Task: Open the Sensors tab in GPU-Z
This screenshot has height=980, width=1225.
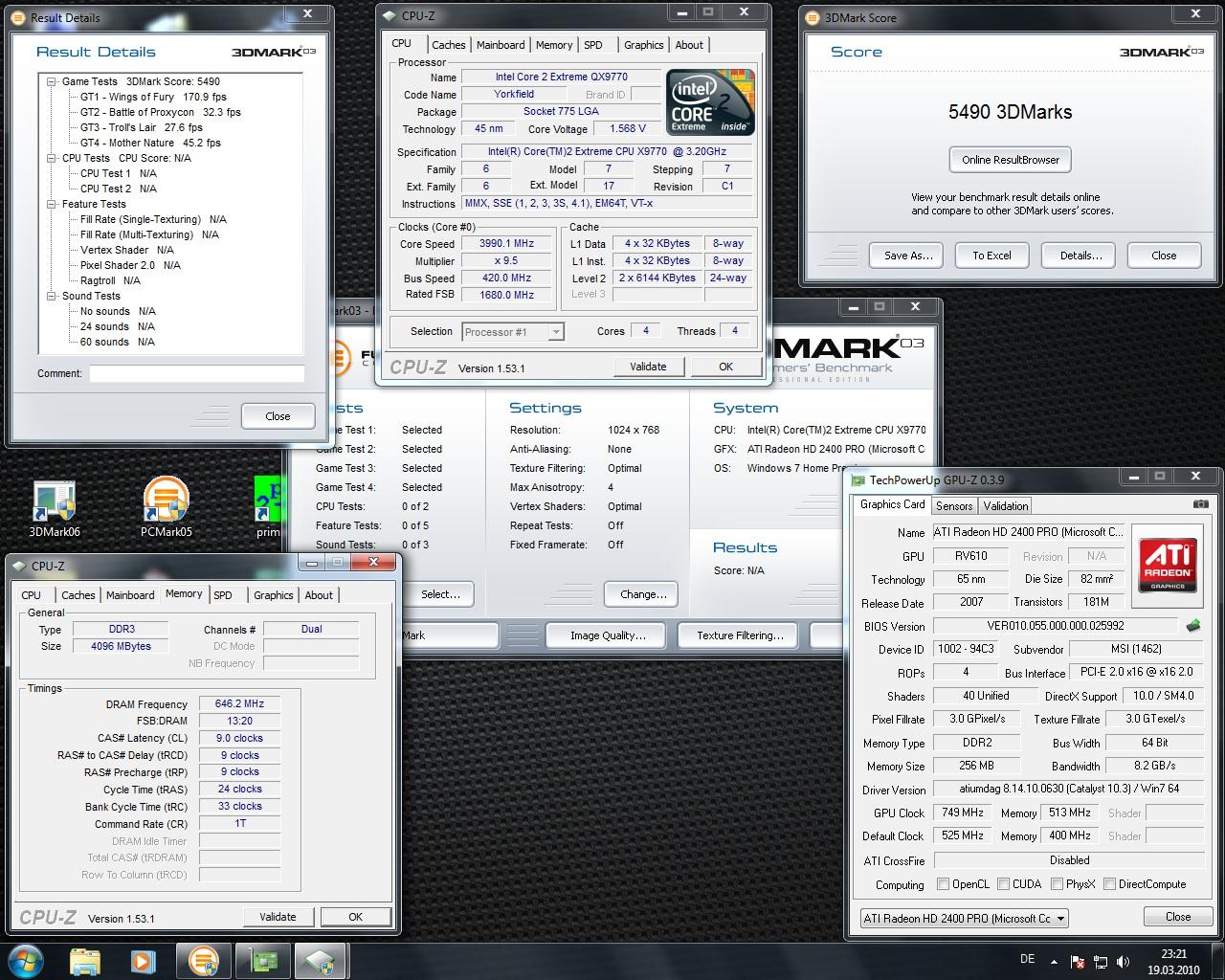Action: point(954,506)
